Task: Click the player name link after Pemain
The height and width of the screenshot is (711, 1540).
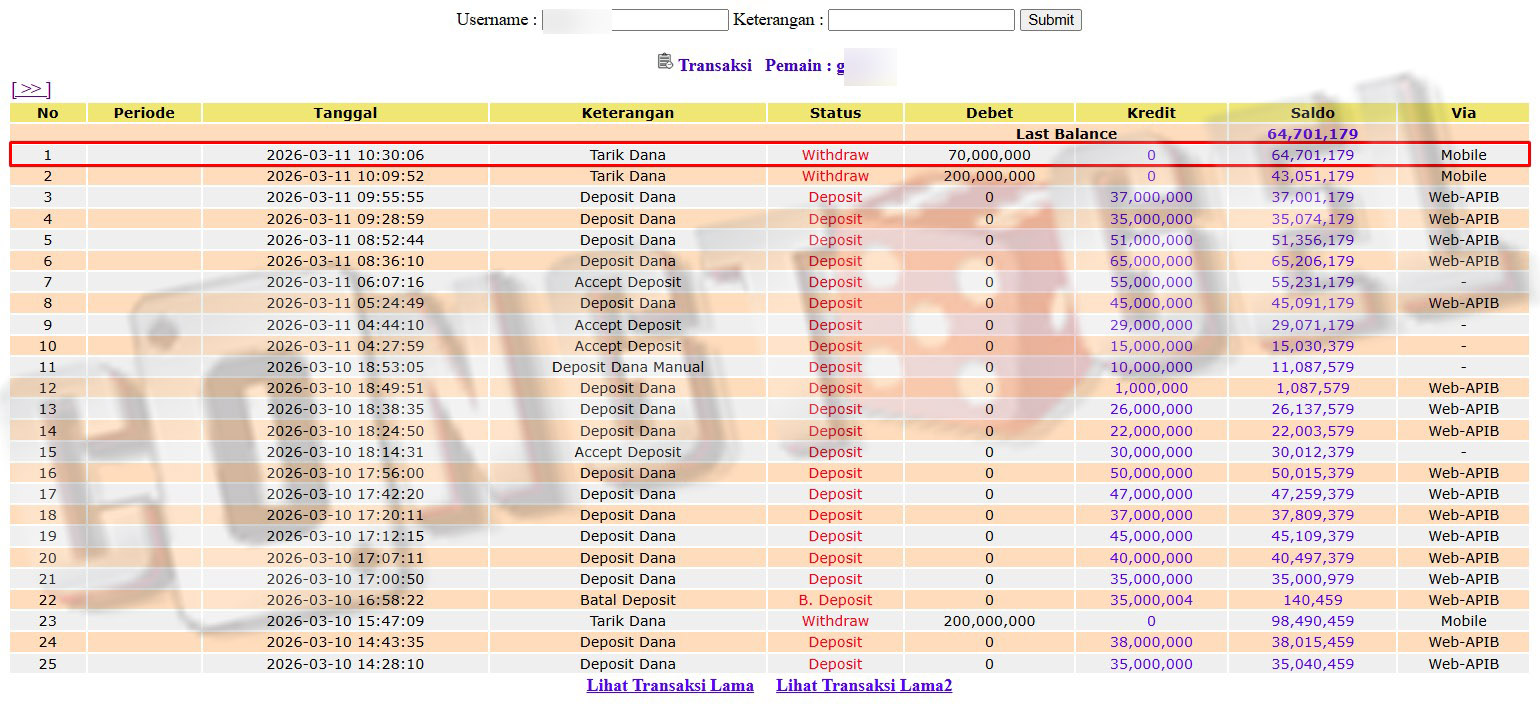Action: 841,66
